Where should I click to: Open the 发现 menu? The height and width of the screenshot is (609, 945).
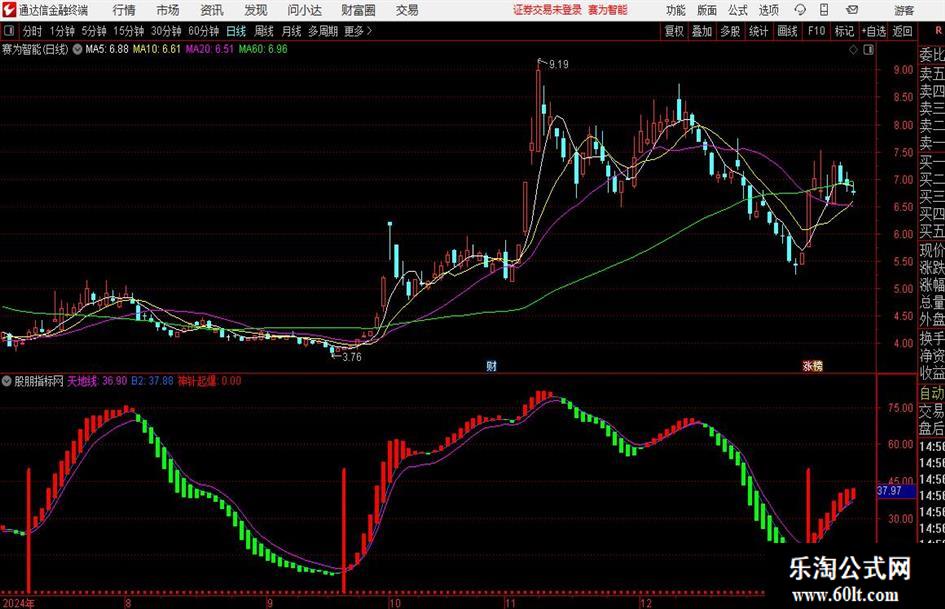(x=256, y=10)
